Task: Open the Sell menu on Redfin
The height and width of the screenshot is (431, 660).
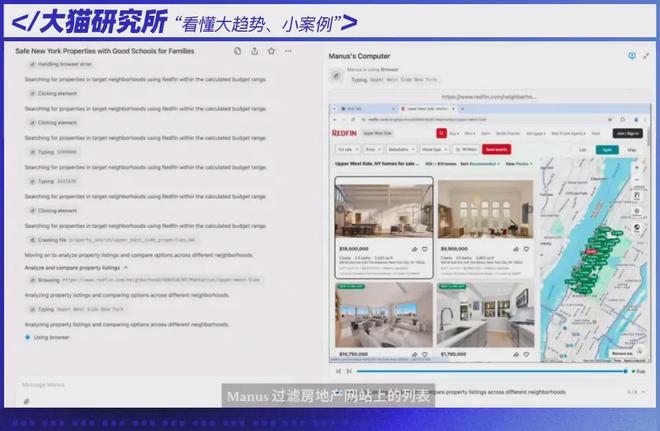Action: [x=485, y=133]
